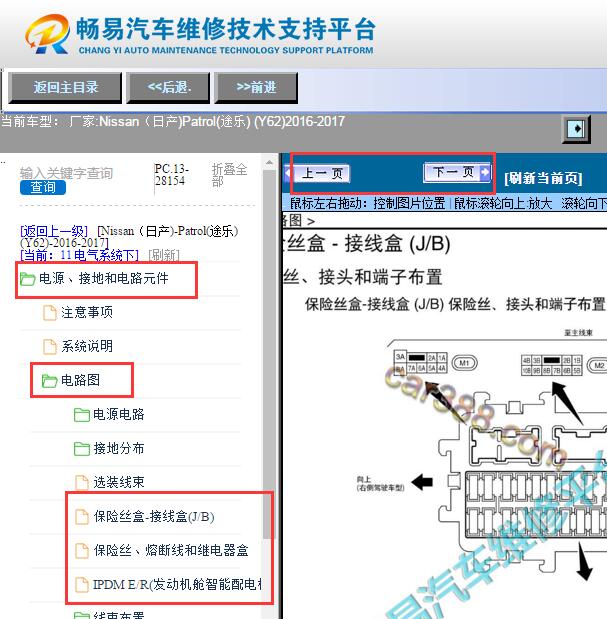Expand the 电源电路 folder
607x619 pixels.
click(x=119, y=414)
